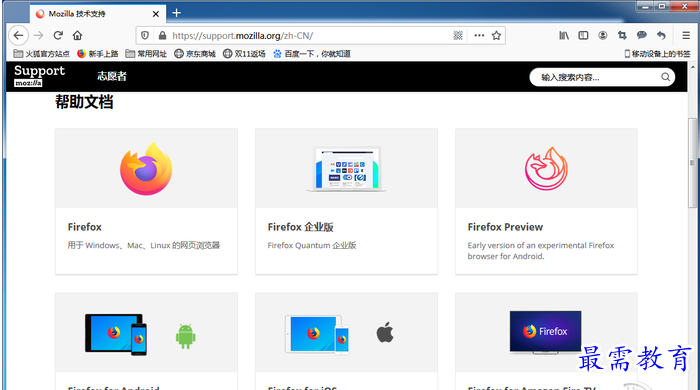Open a new tab with plus button
The width and height of the screenshot is (700, 390).
coord(176,13)
